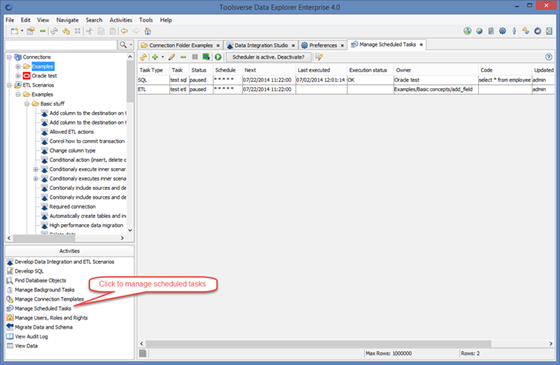Click the blue info icon at top right
Screen dimensions: 560x365
tap(514, 31)
